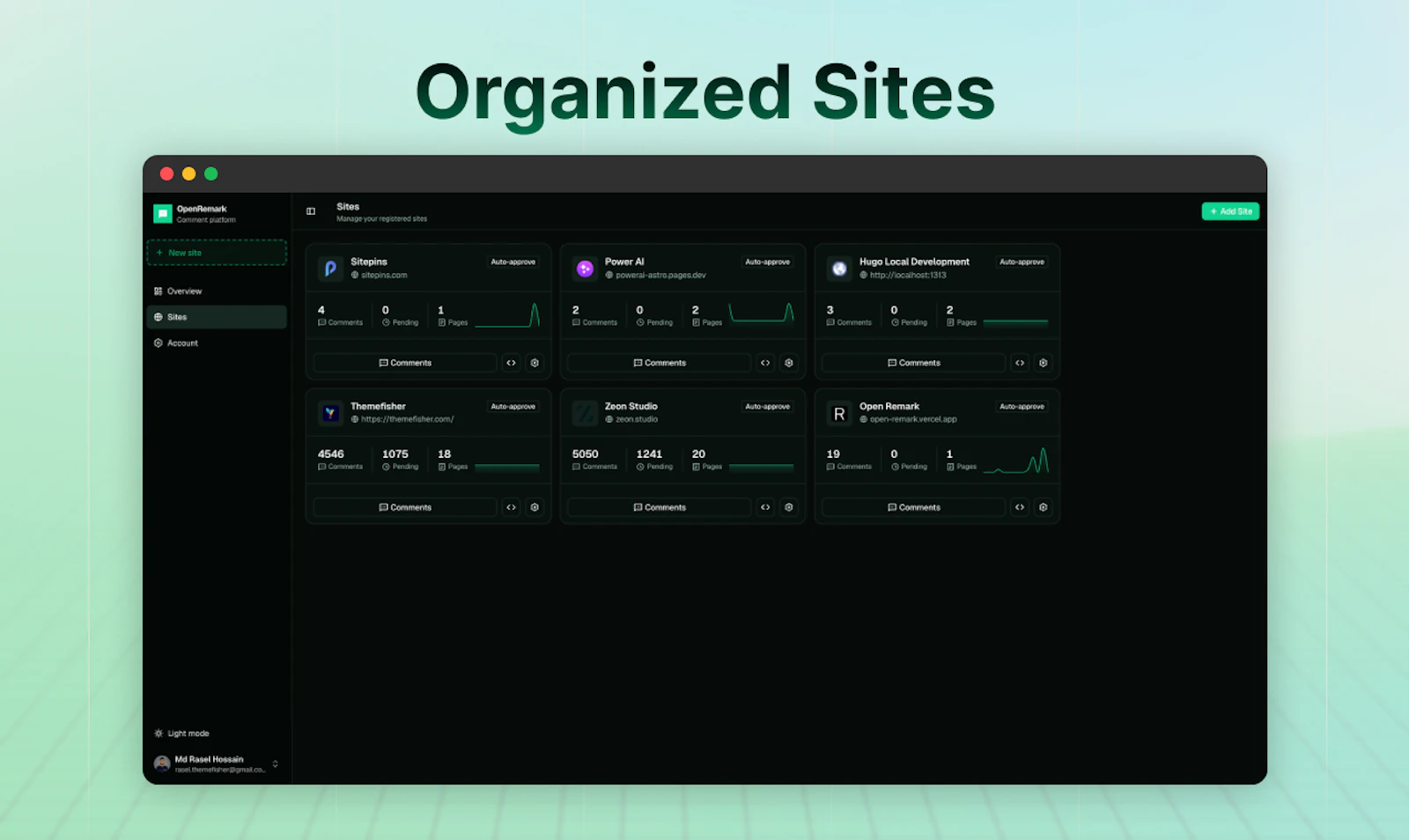
Task: Click the macOS green maximize window button
Action: (211, 174)
